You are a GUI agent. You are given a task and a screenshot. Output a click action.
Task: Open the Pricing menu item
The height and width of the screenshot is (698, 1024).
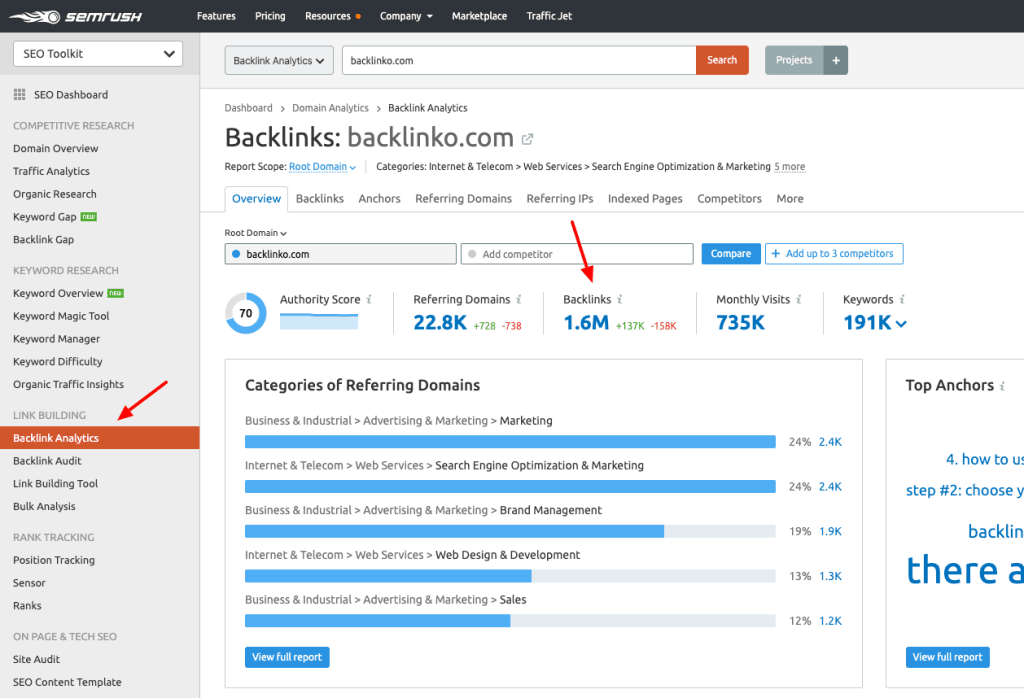pyautogui.click(x=270, y=15)
